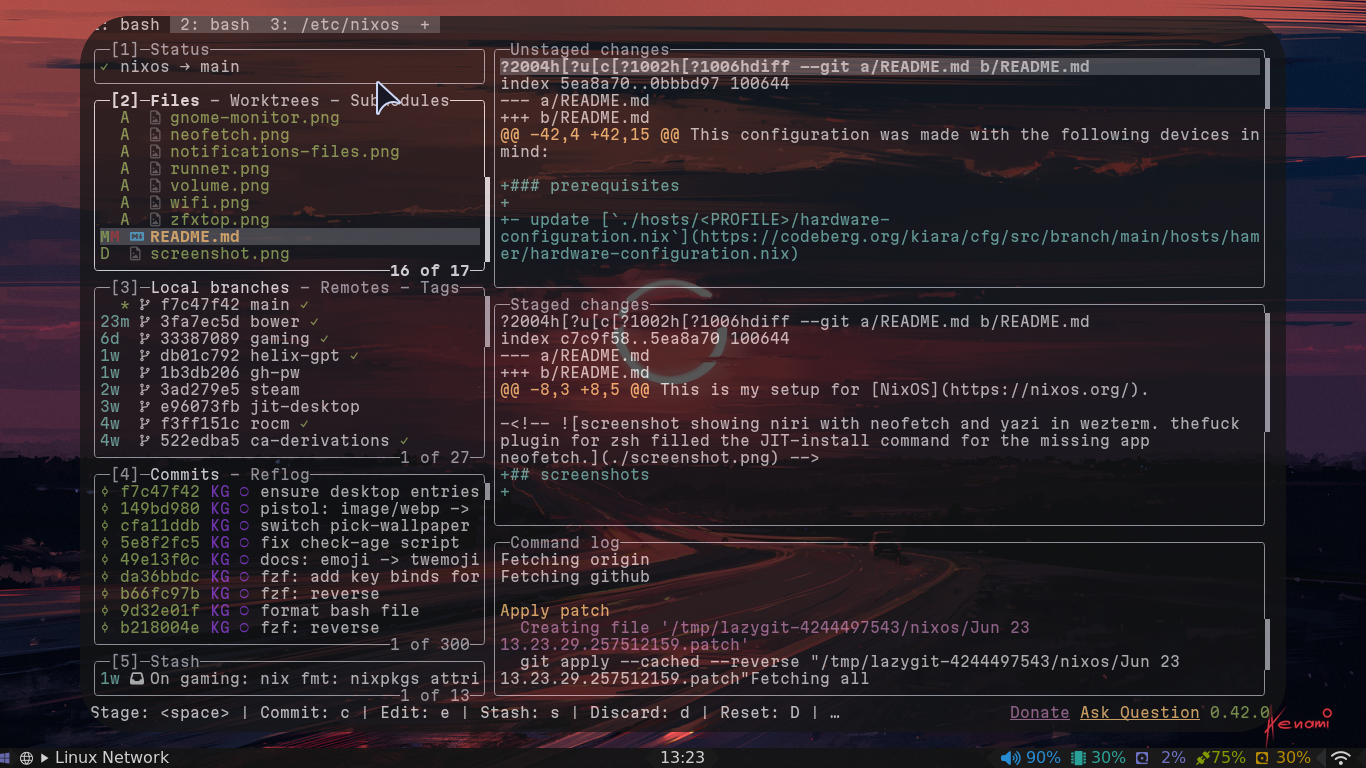Switch to the Remotes tab
The image size is (1366, 768).
click(x=355, y=288)
